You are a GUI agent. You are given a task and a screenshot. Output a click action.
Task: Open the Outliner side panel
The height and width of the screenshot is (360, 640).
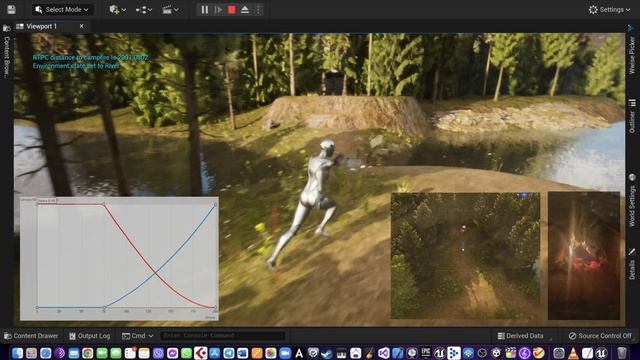tap(632, 122)
